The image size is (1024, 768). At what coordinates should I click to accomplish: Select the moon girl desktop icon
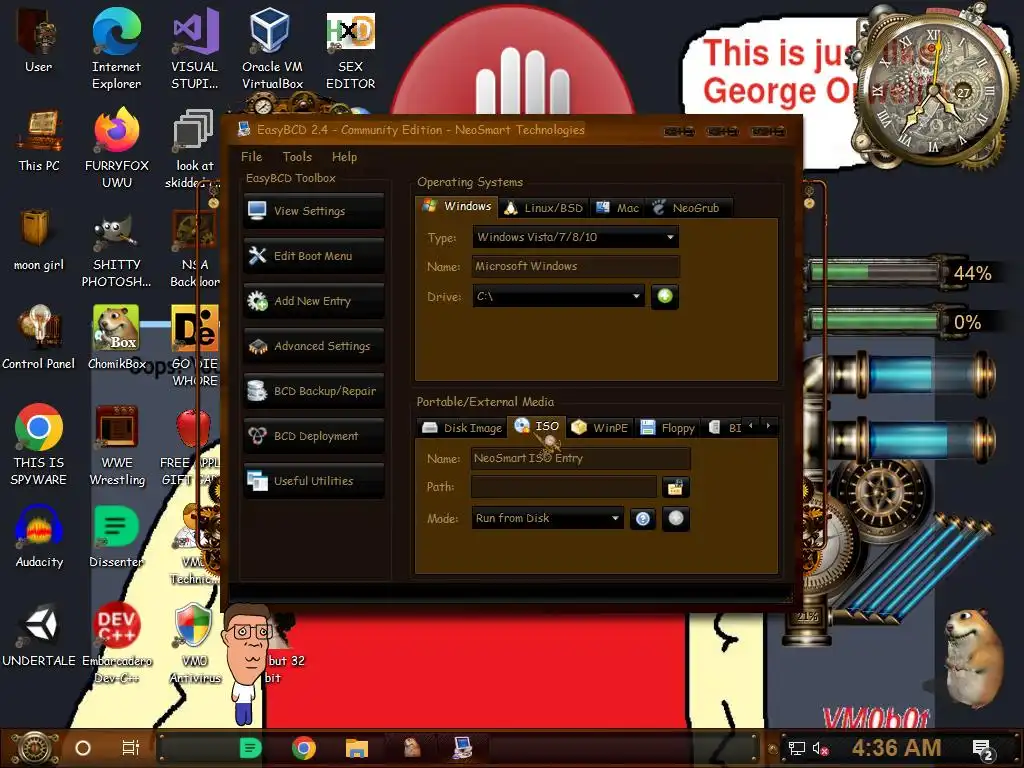click(39, 239)
